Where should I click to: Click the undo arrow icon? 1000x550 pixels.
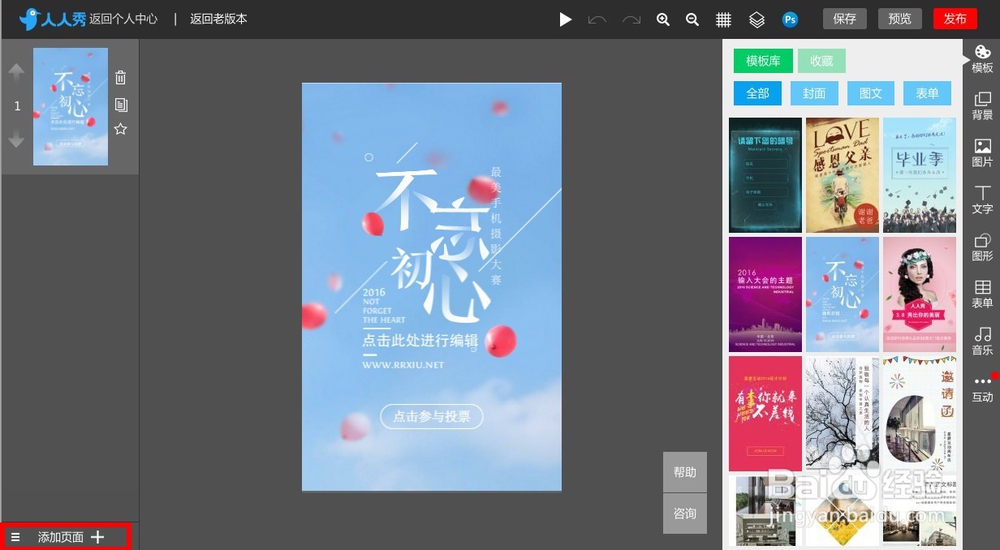point(597,20)
